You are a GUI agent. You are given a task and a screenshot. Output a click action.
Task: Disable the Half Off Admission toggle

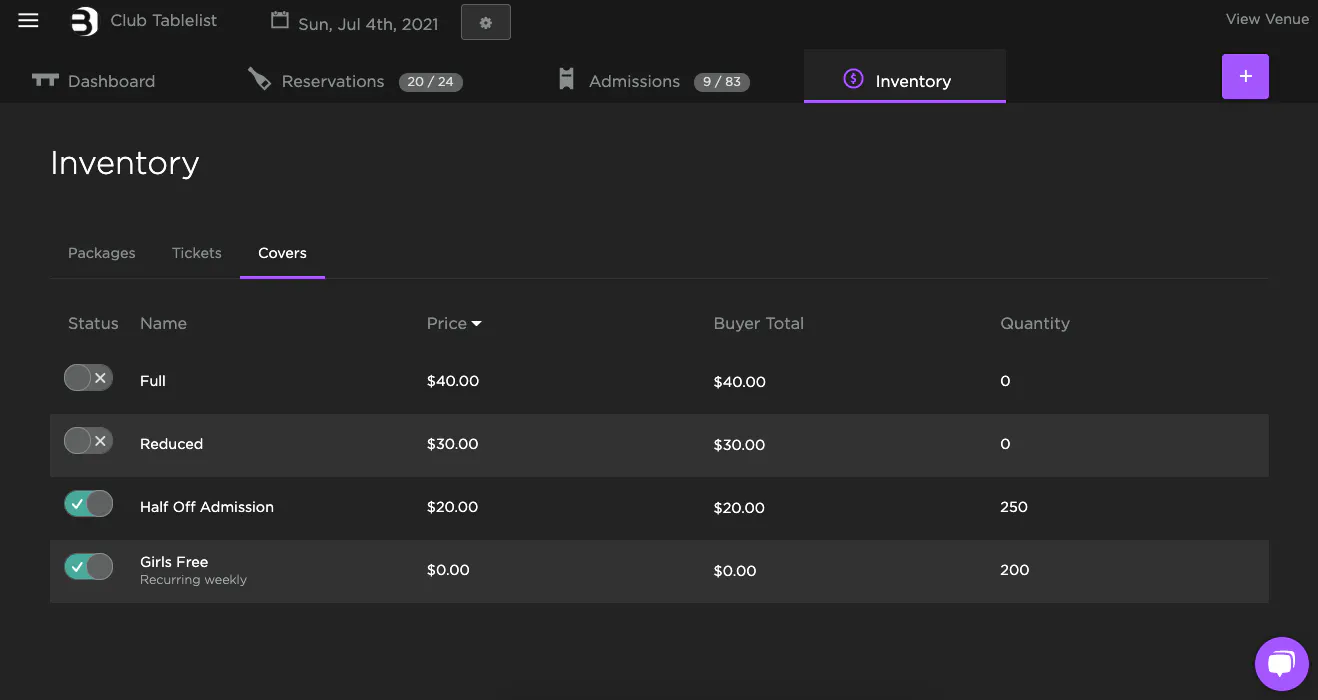click(89, 504)
